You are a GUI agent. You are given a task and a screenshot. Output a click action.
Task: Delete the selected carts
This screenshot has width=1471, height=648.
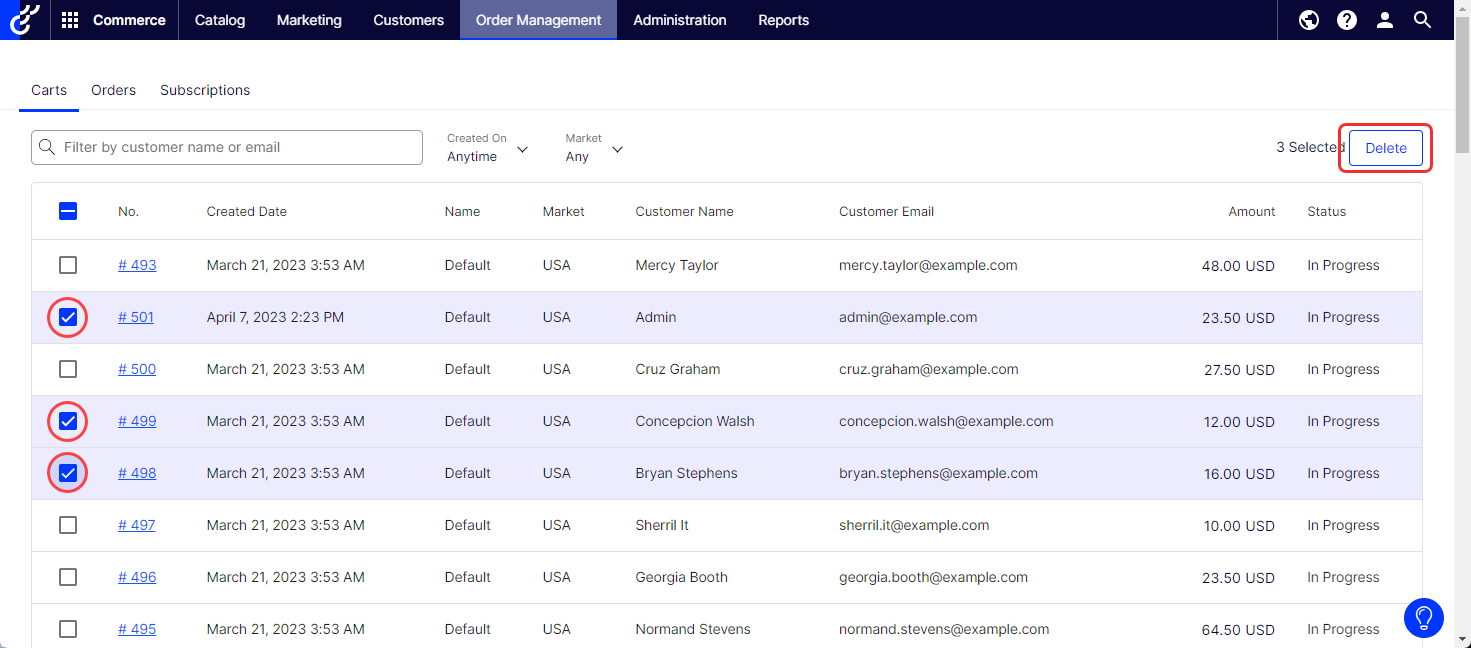[1386, 148]
